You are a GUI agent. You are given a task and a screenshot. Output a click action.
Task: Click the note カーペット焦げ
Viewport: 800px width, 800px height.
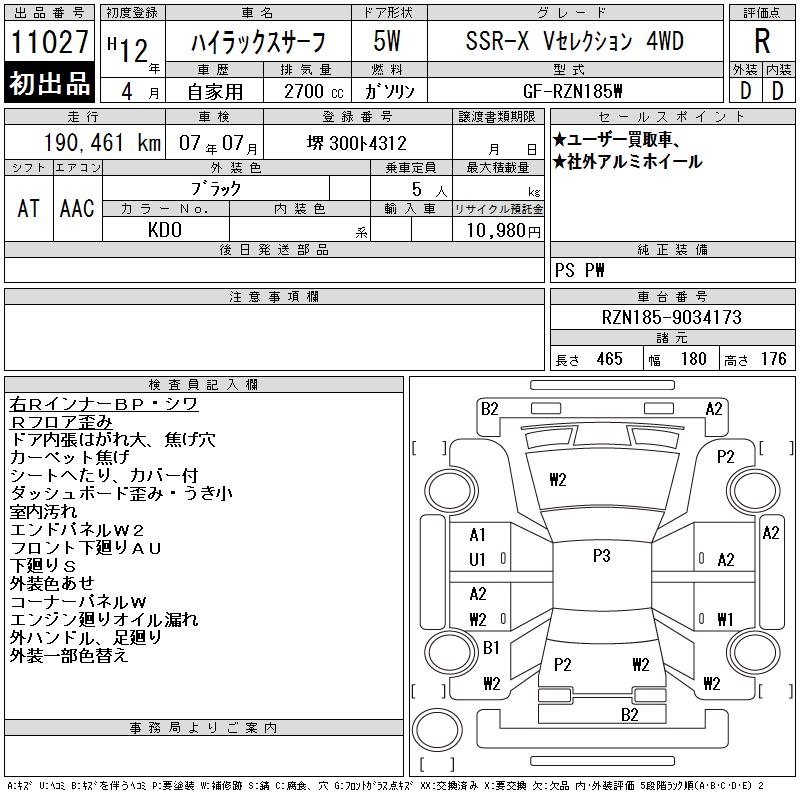(69, 458)
